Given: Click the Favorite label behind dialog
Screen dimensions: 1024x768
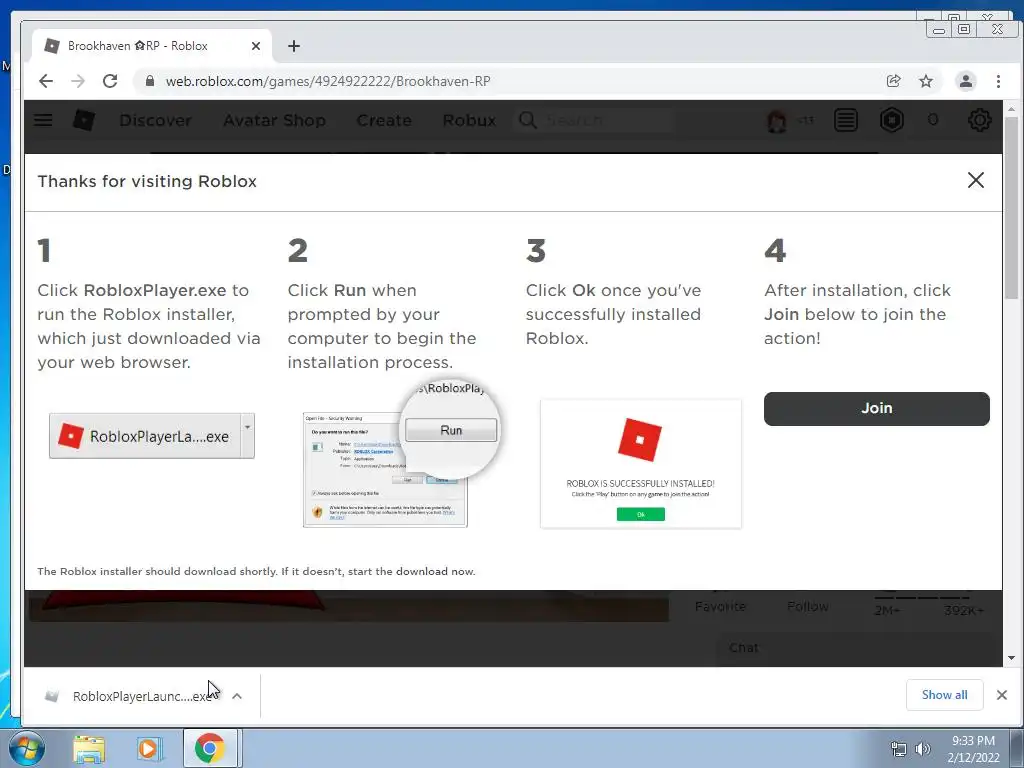Looking at the screenshot, I should 720,607.
